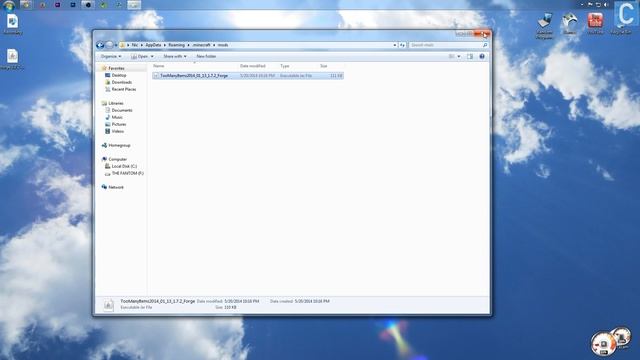
Task: Open Downloads in navigation pane
Action: (x=122, y=82)
